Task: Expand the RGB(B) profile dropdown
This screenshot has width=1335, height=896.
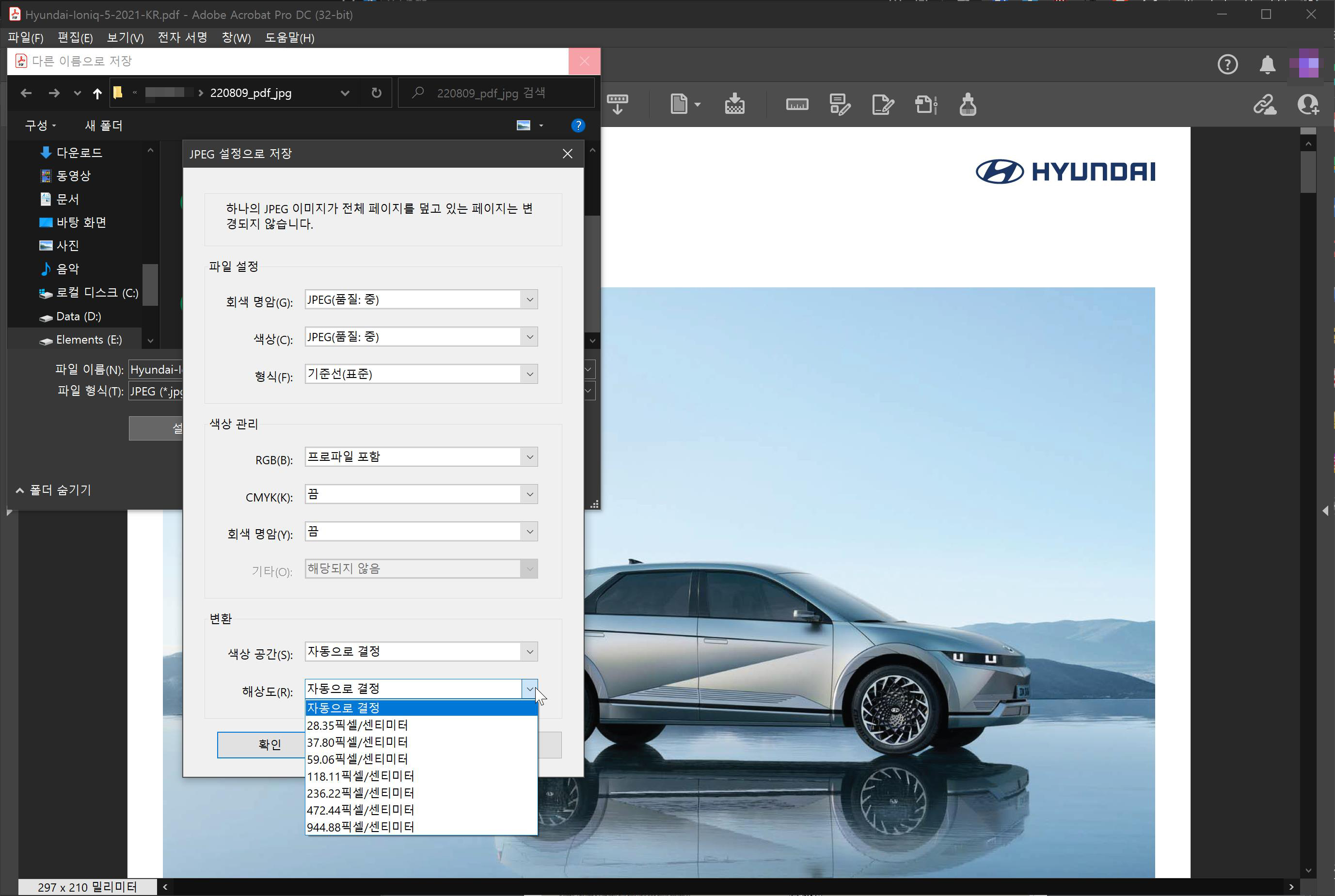Action: click(529, 456)
